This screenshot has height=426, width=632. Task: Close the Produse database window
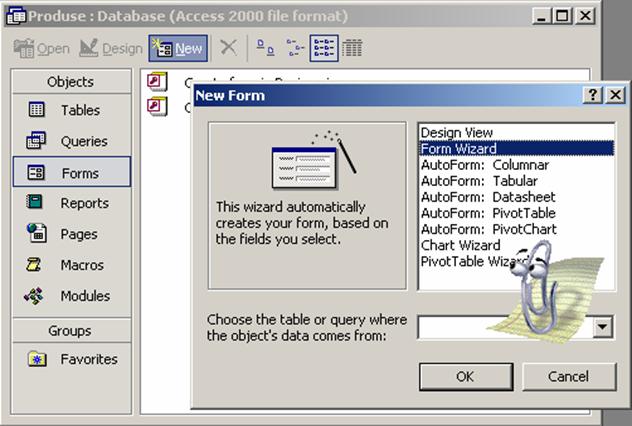tap(585, 16)
